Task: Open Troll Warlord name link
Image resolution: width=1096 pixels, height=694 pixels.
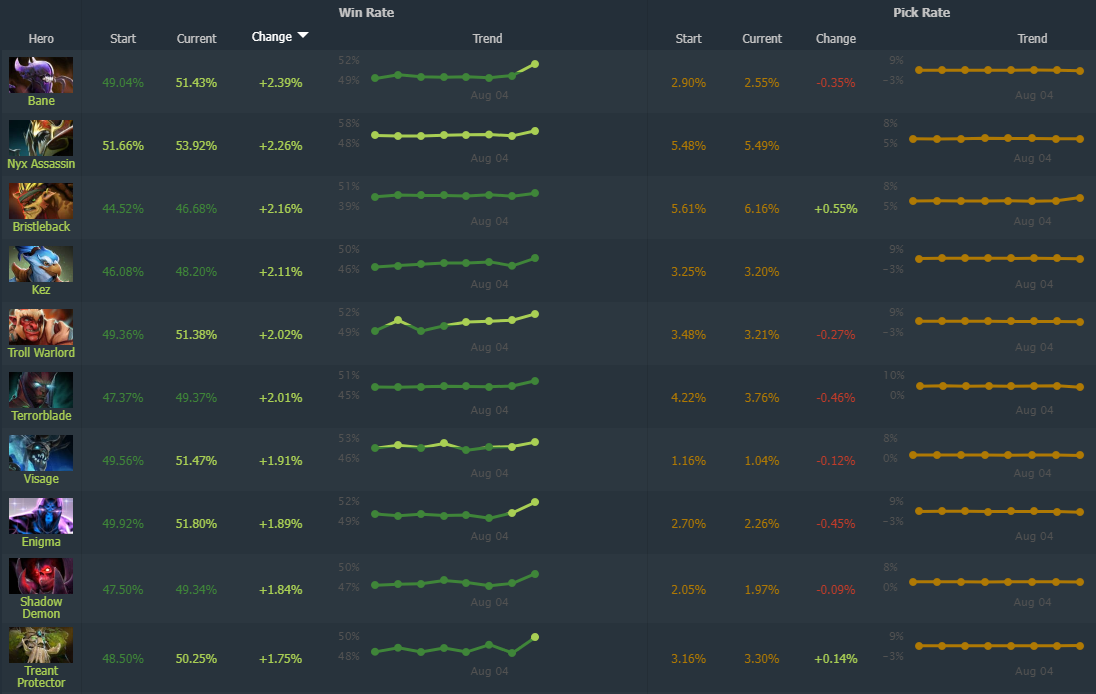Action: click(41, 352)
